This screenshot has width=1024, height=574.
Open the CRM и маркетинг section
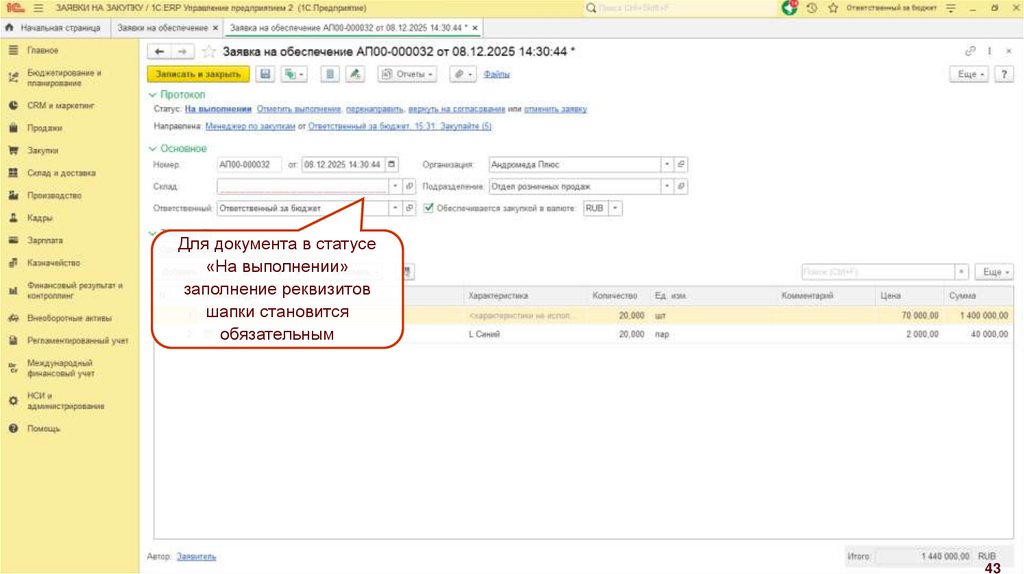pyautogui.click(x=60, y=105)
